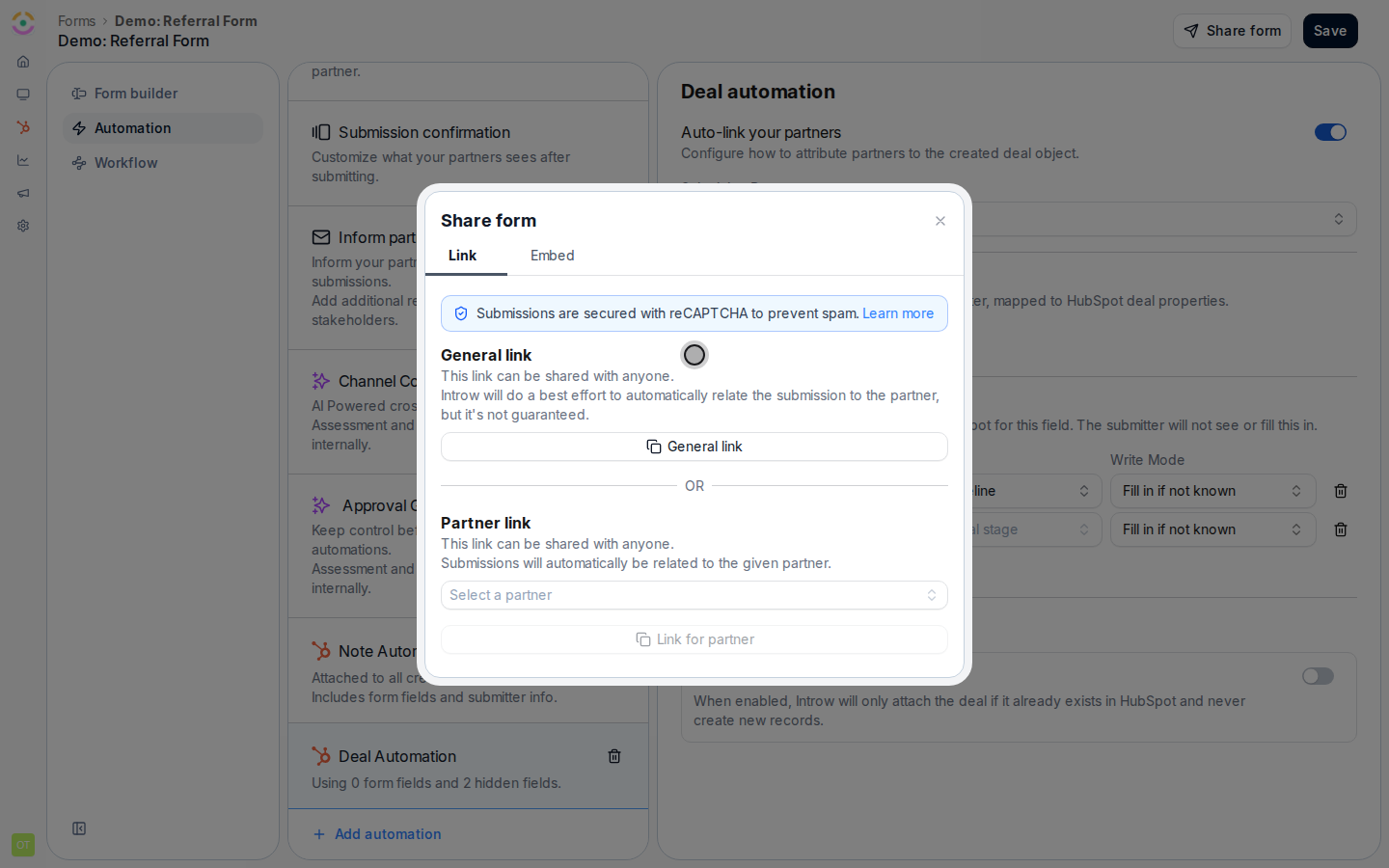This screenshot has height=868, width=1389.
Task: Click the megaphone icon in left sidebar
Action: pos(23,193)
